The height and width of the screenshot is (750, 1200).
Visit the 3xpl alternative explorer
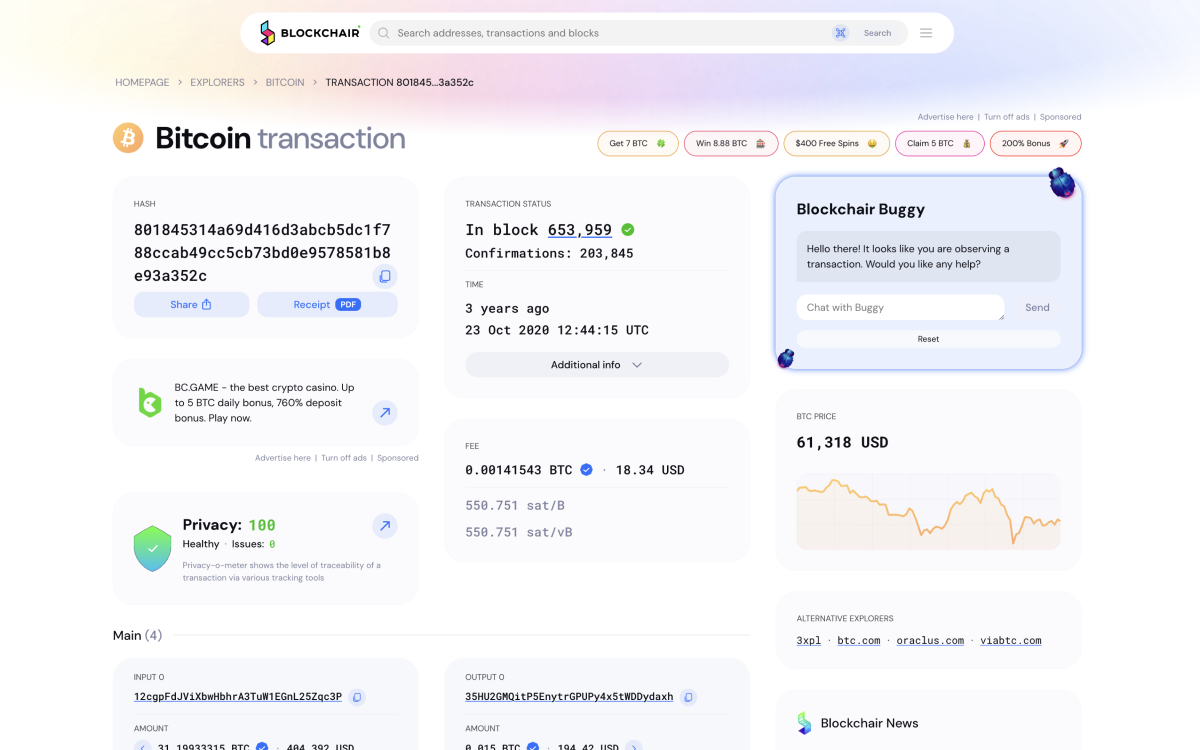coord(808,640)
